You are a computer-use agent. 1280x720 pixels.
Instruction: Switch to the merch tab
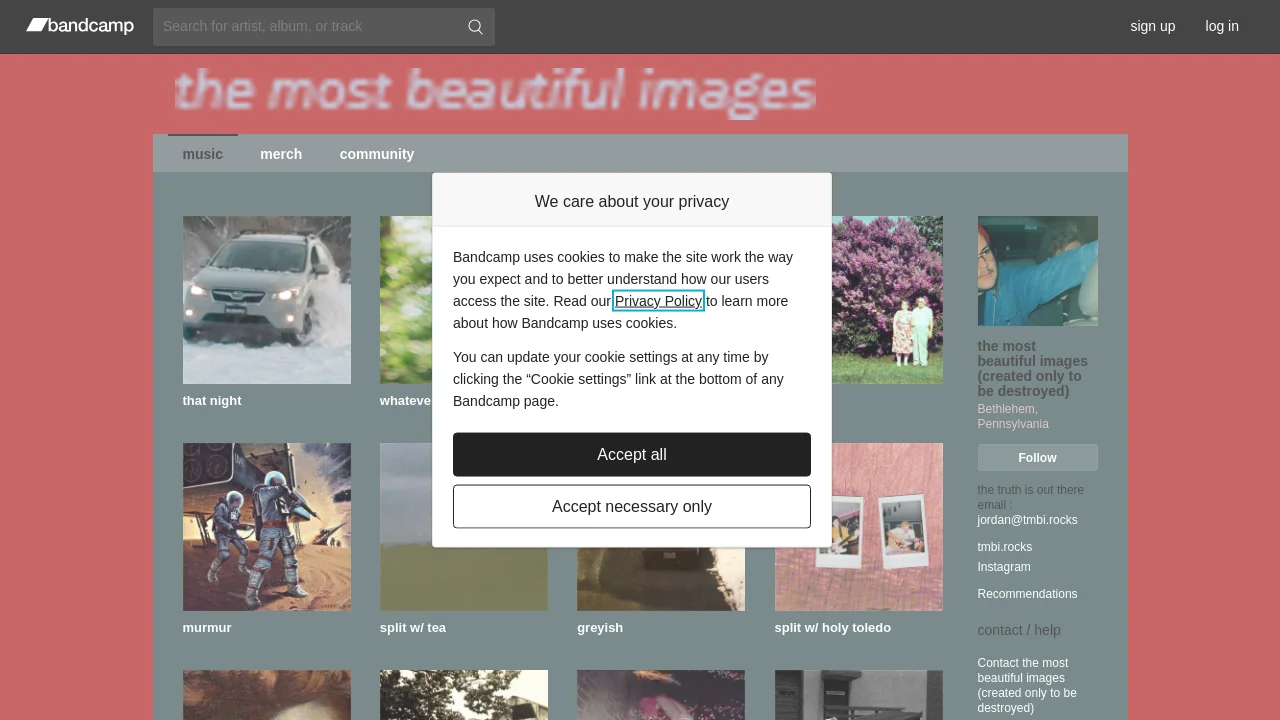(281, 154)
